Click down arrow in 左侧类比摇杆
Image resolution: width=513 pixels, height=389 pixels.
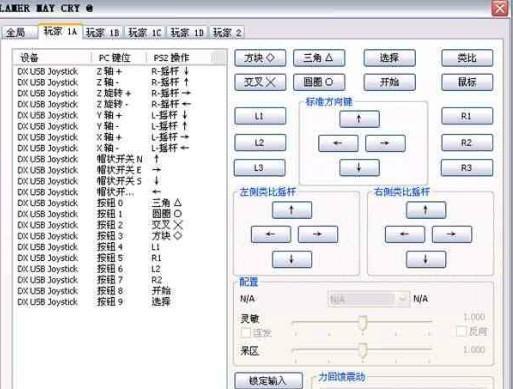292,259
